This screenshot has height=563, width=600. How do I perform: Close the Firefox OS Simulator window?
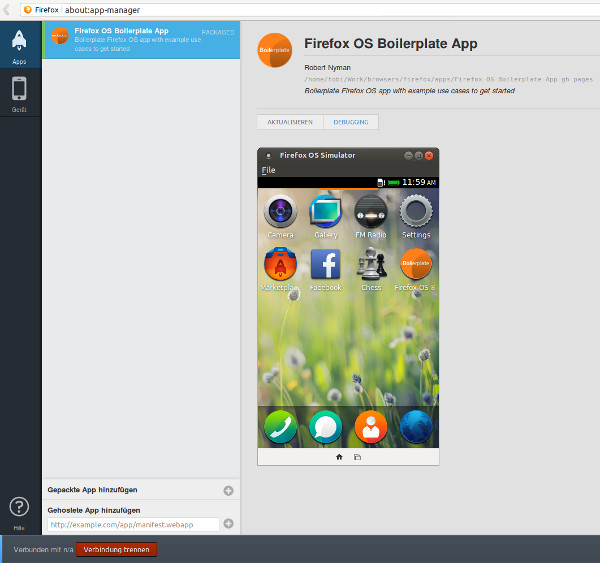pos(429,155)
